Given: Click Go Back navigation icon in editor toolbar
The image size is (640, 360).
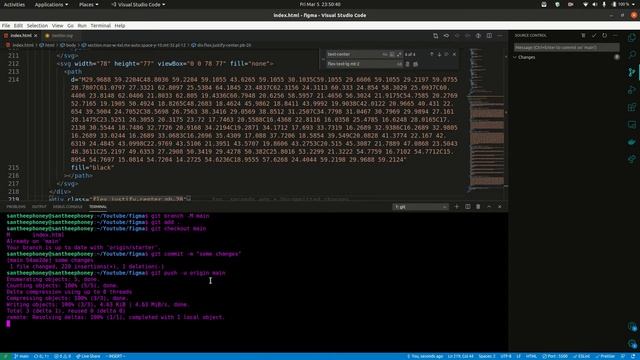Looking at the screenshot, I should [446, 36].
